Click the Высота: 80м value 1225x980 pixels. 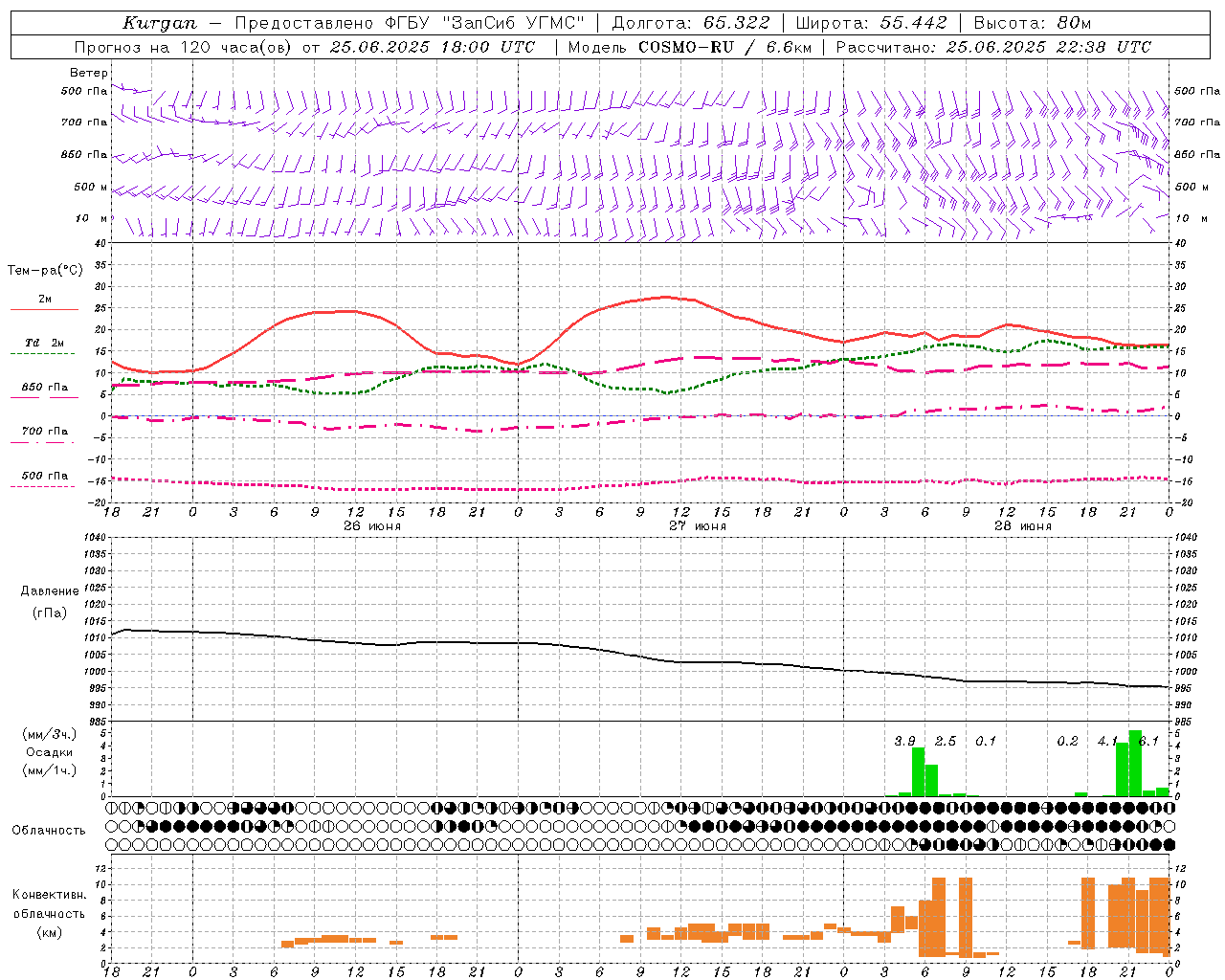pyautogui.click(x=1032, y=23)
